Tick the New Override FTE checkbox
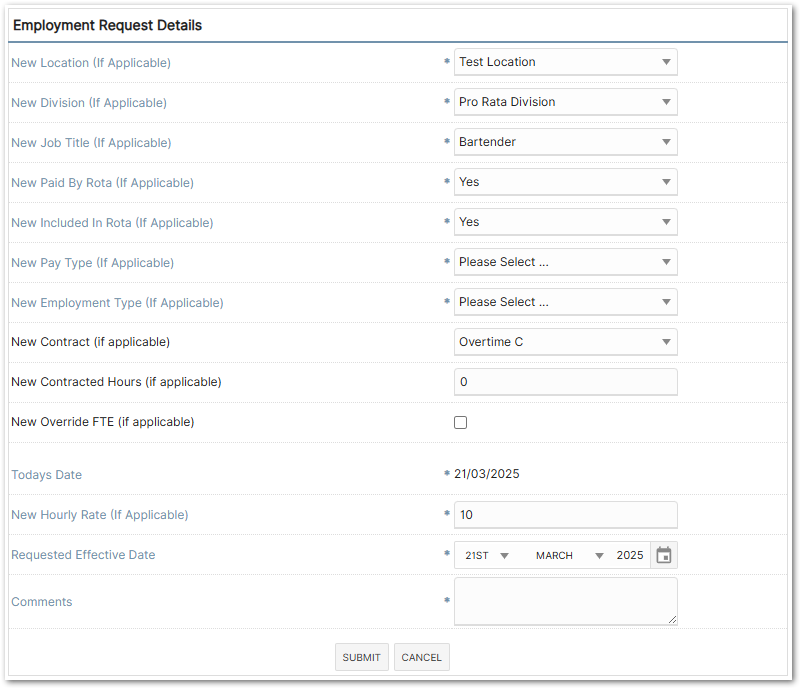 tap(461, 423)
